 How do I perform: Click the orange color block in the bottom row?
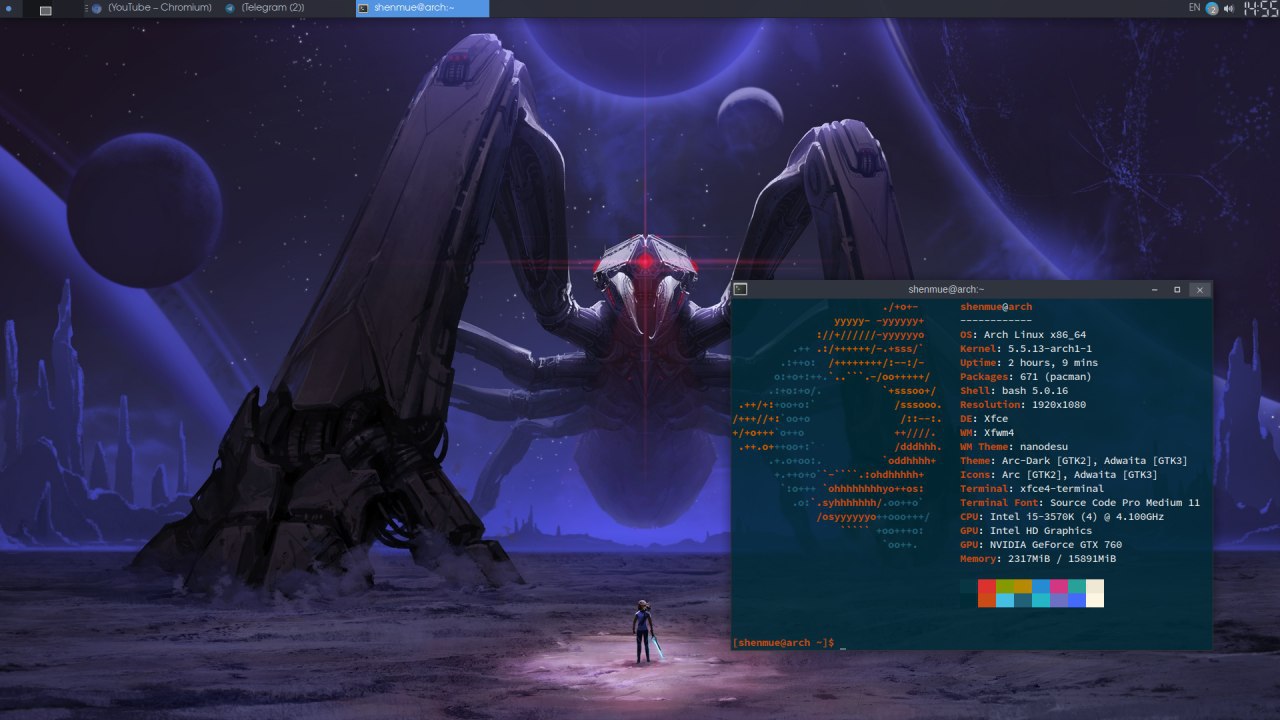coord(987,600)
